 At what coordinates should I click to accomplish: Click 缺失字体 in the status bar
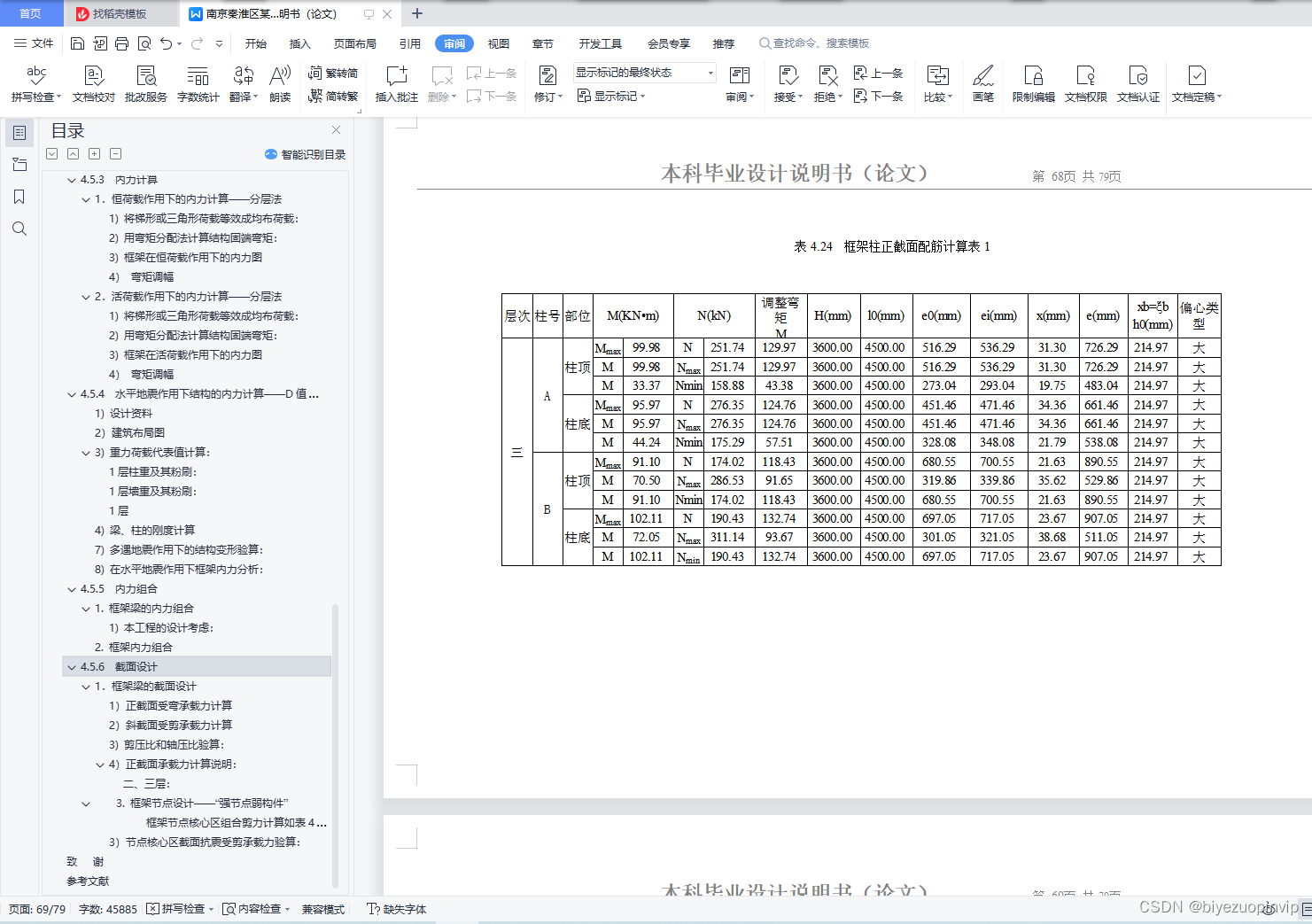pyautogui.click(x=397, y=909)
